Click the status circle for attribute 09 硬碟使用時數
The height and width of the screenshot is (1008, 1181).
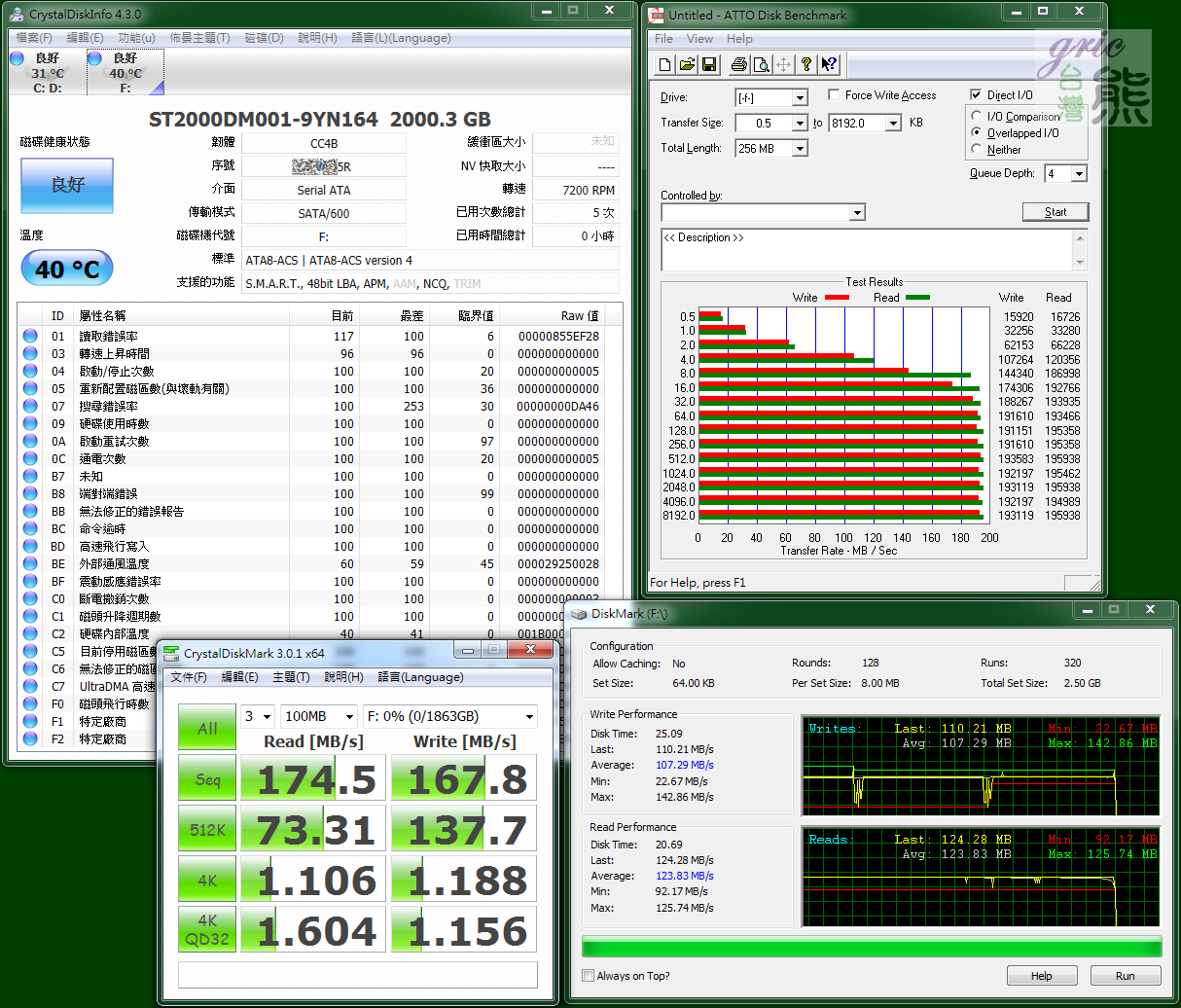(x=30, y=424)
